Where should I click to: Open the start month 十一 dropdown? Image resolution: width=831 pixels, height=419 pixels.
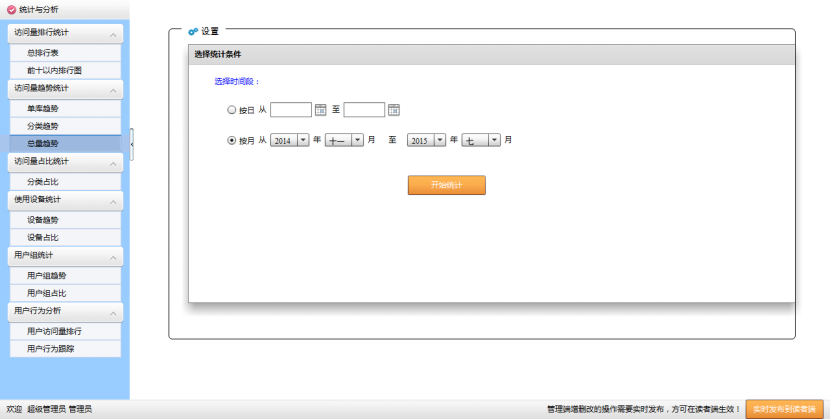point(357,141)
